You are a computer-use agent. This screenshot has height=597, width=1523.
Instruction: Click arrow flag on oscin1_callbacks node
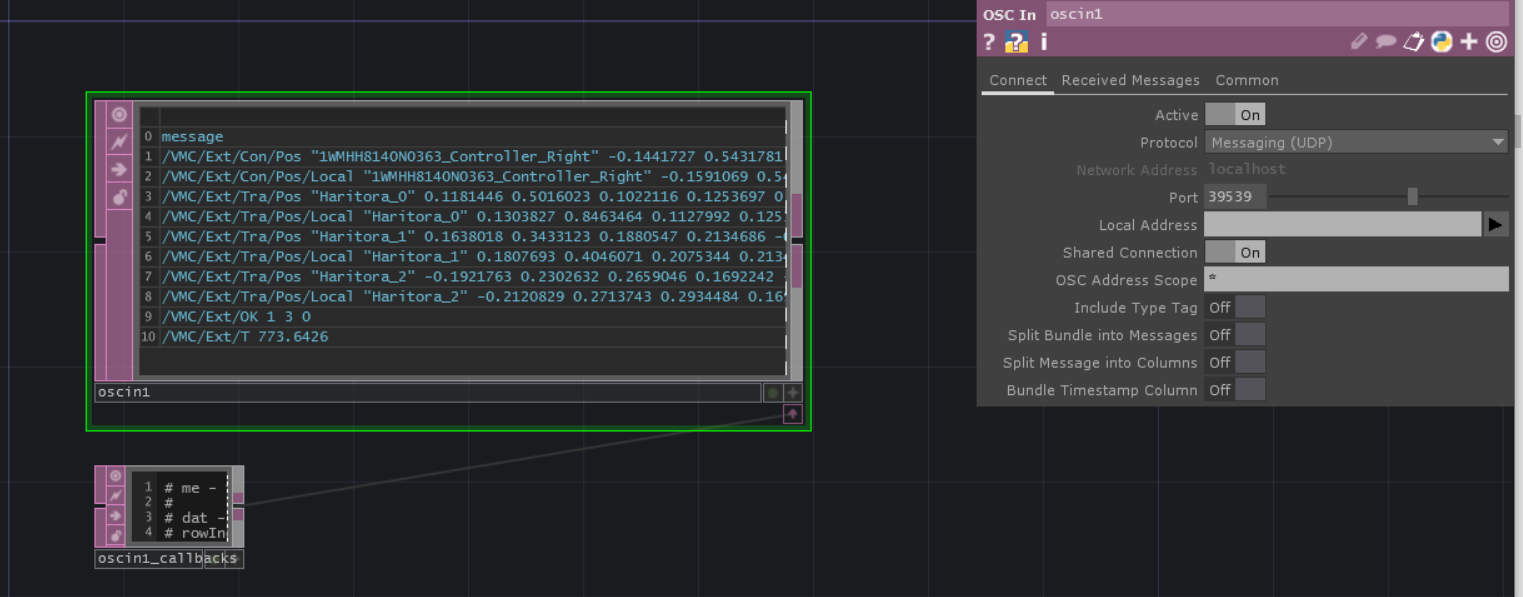pyautogui.click(x=116, y=516)
